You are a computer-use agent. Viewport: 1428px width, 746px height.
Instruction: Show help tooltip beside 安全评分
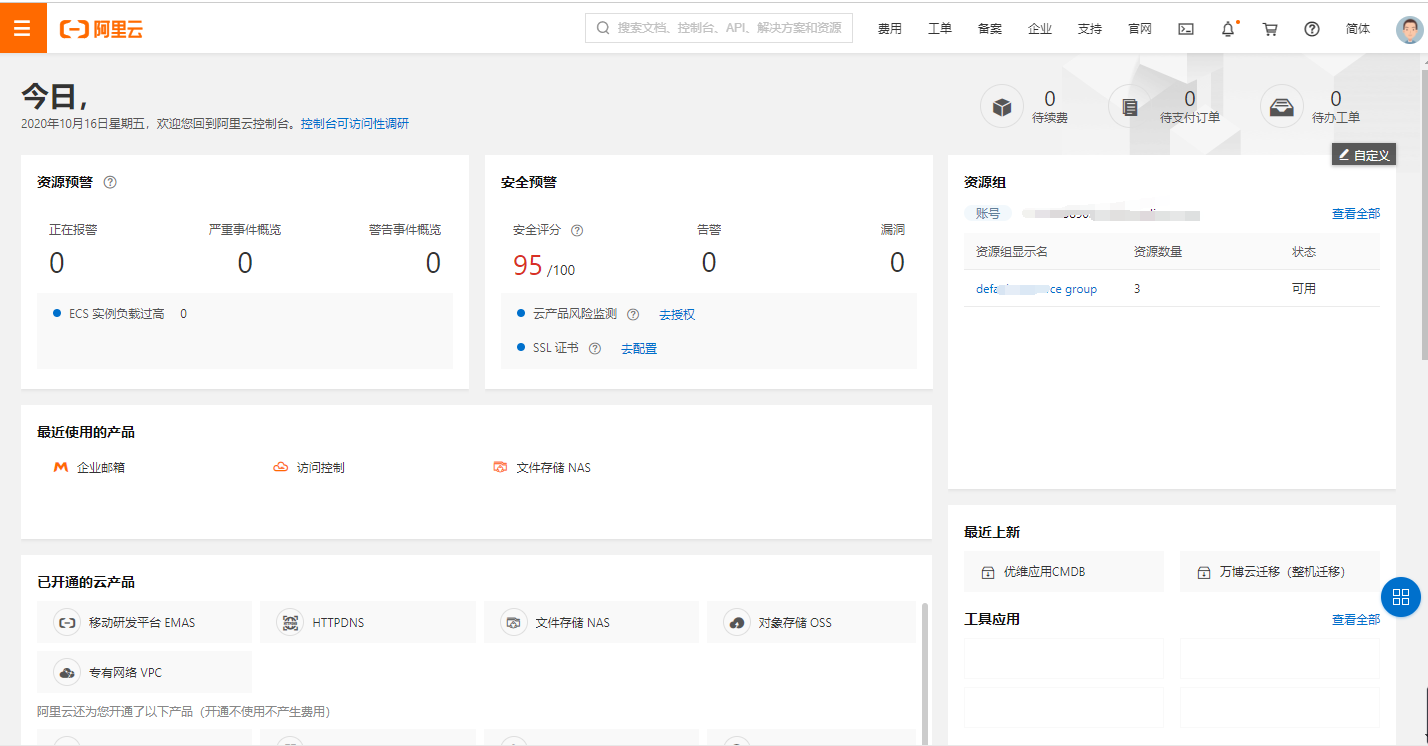(x=577, y=230)
